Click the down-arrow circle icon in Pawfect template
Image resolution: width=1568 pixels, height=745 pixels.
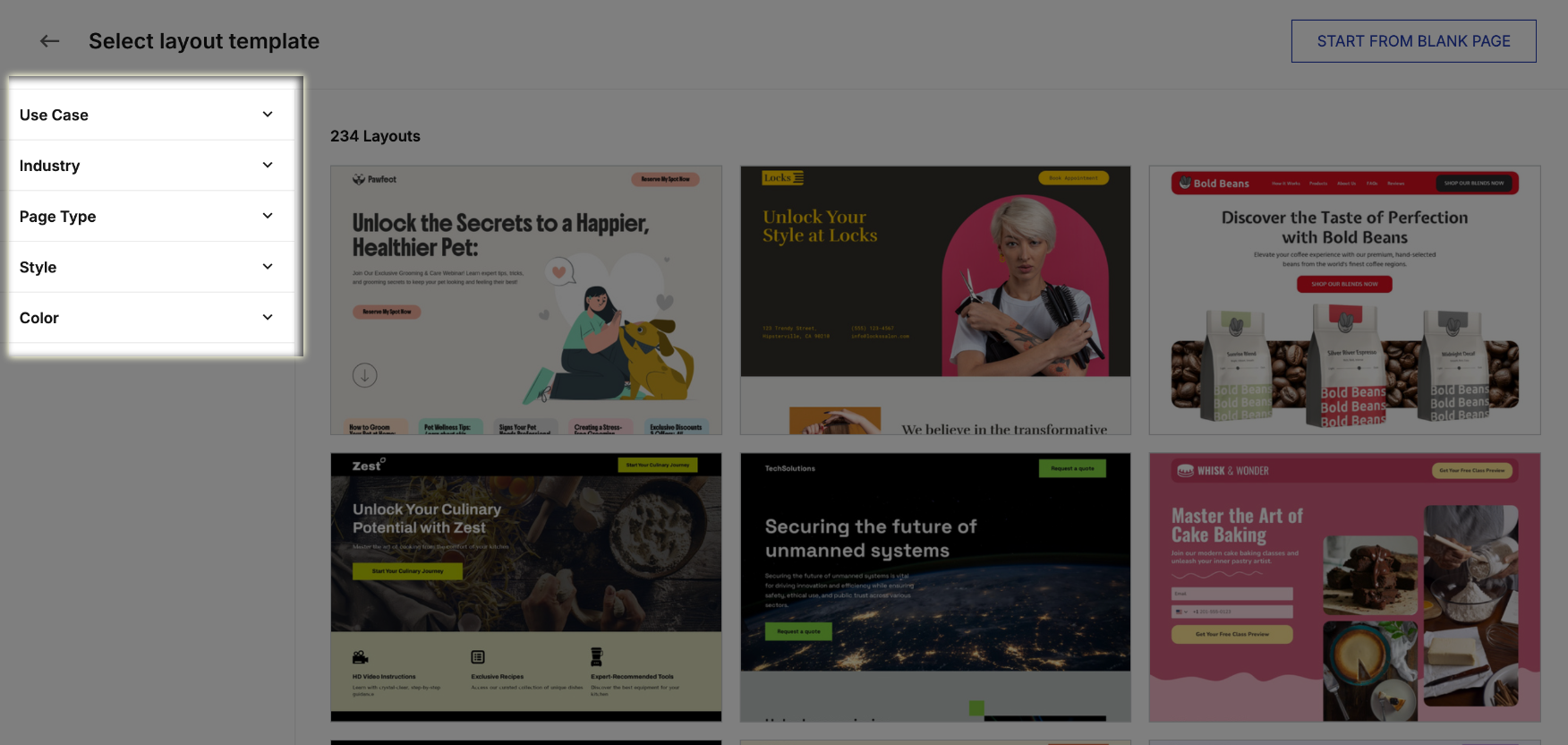(x=364, y=375)
